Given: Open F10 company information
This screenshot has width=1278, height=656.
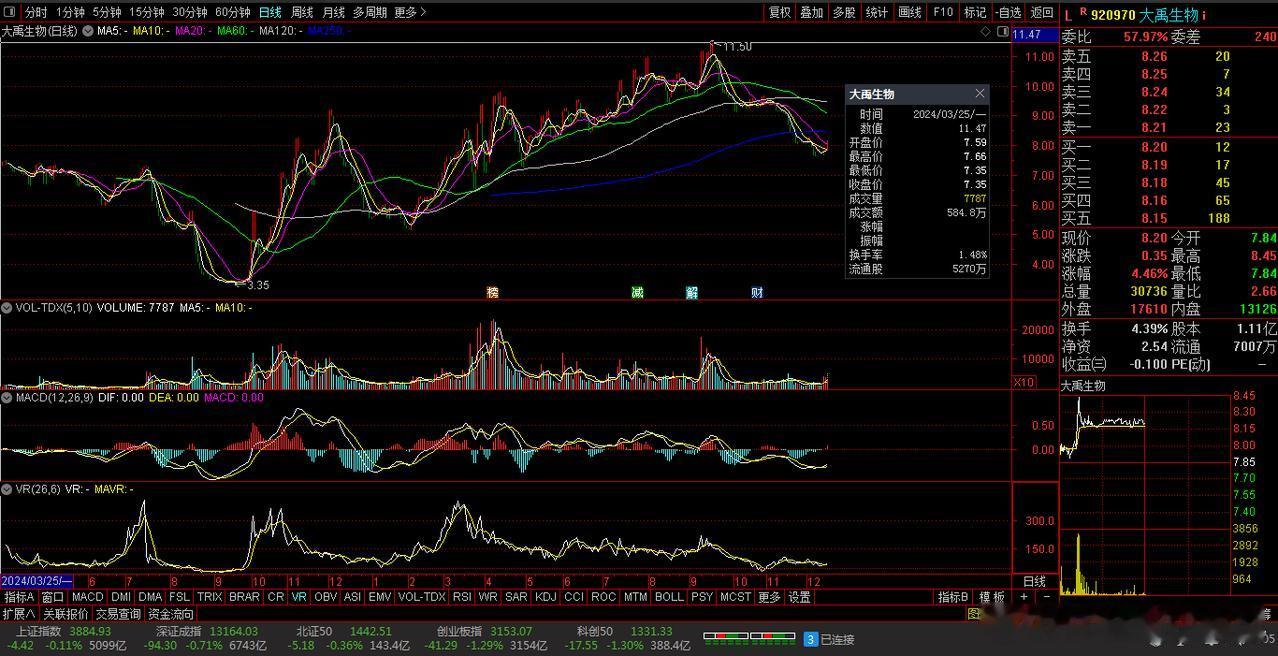Looking at the screenshot, I should (942, 12).
